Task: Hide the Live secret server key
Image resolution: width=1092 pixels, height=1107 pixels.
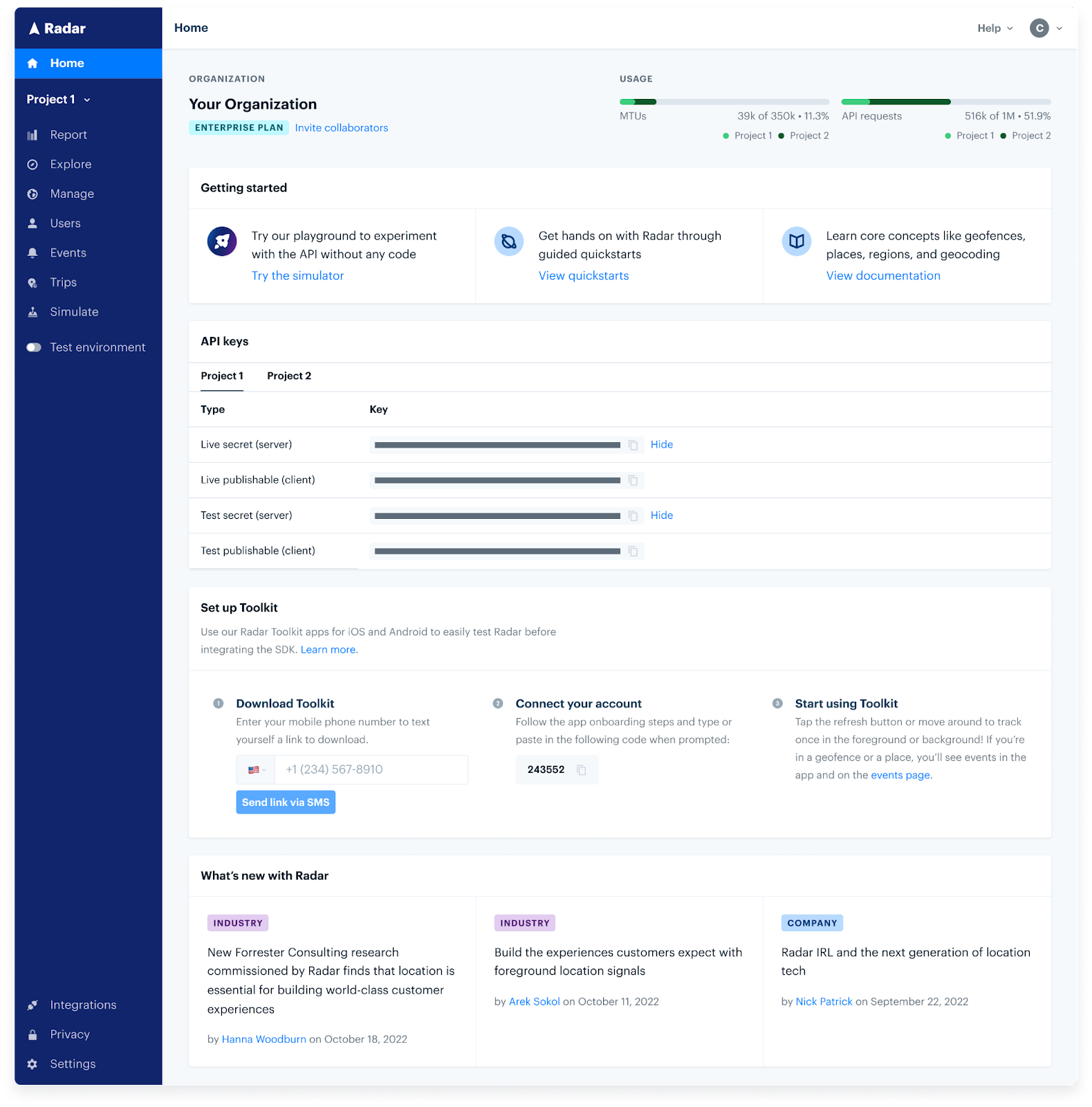Action: 662,445
